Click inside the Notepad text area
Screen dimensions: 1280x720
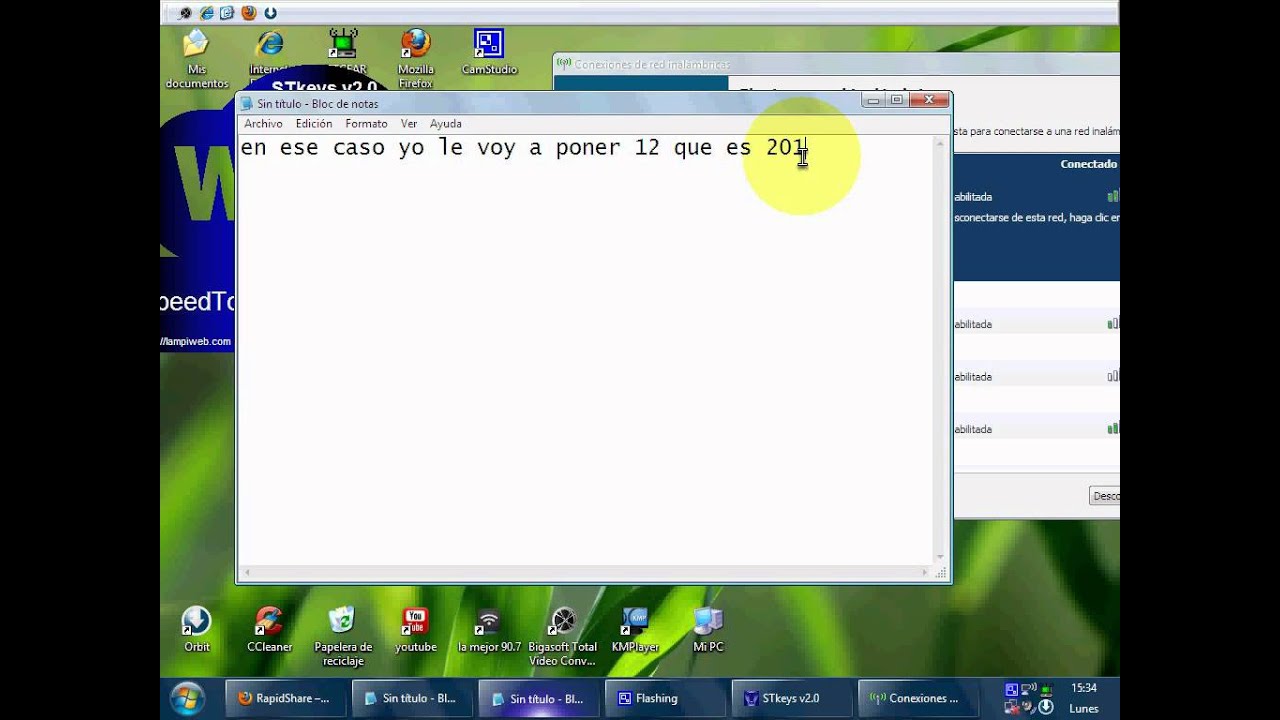pos(585,350)
